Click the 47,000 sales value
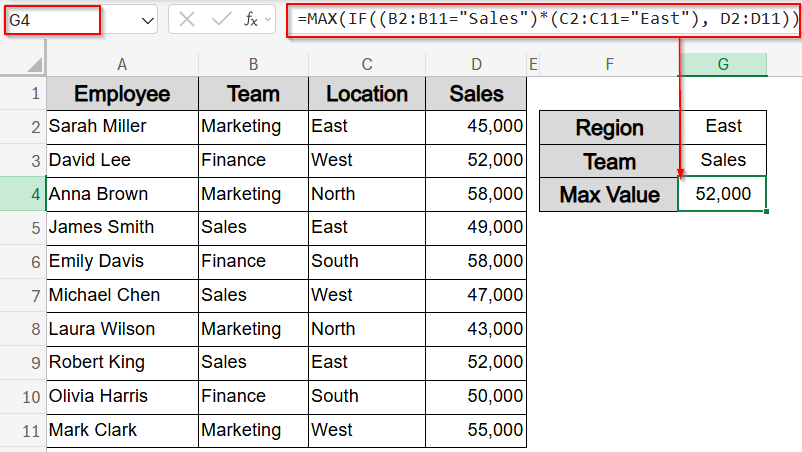The image size is (802, 452). coord(476,295)
